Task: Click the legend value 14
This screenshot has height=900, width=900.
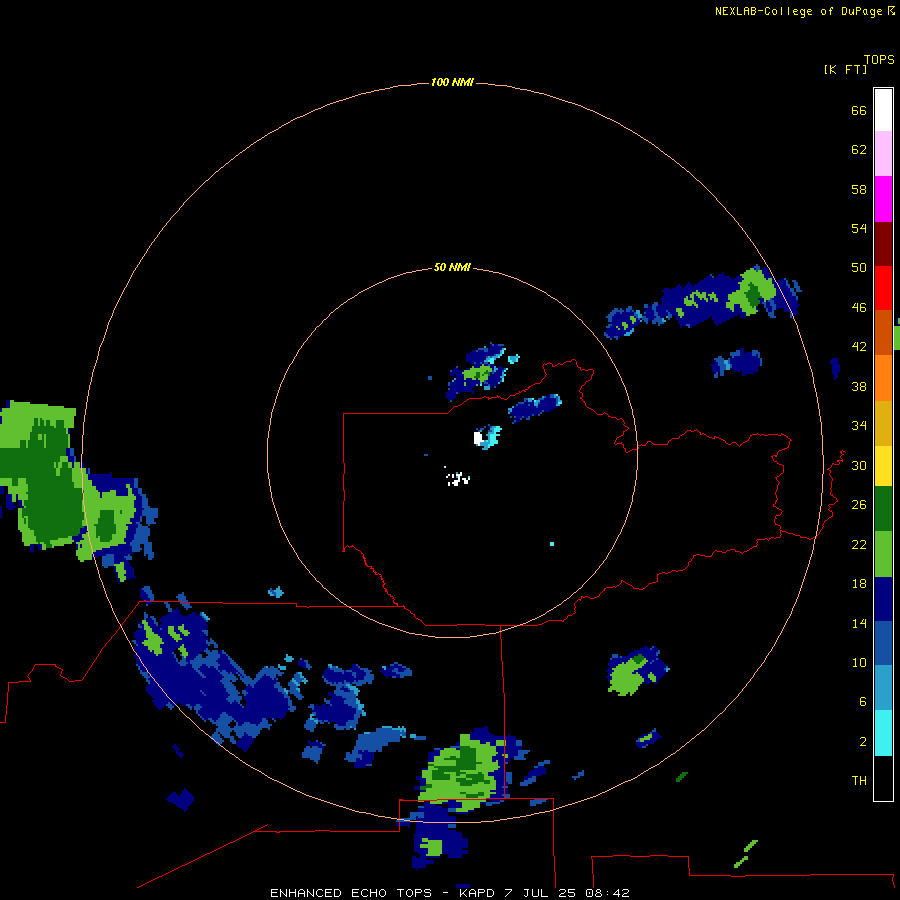Action: tap(859, 623)
